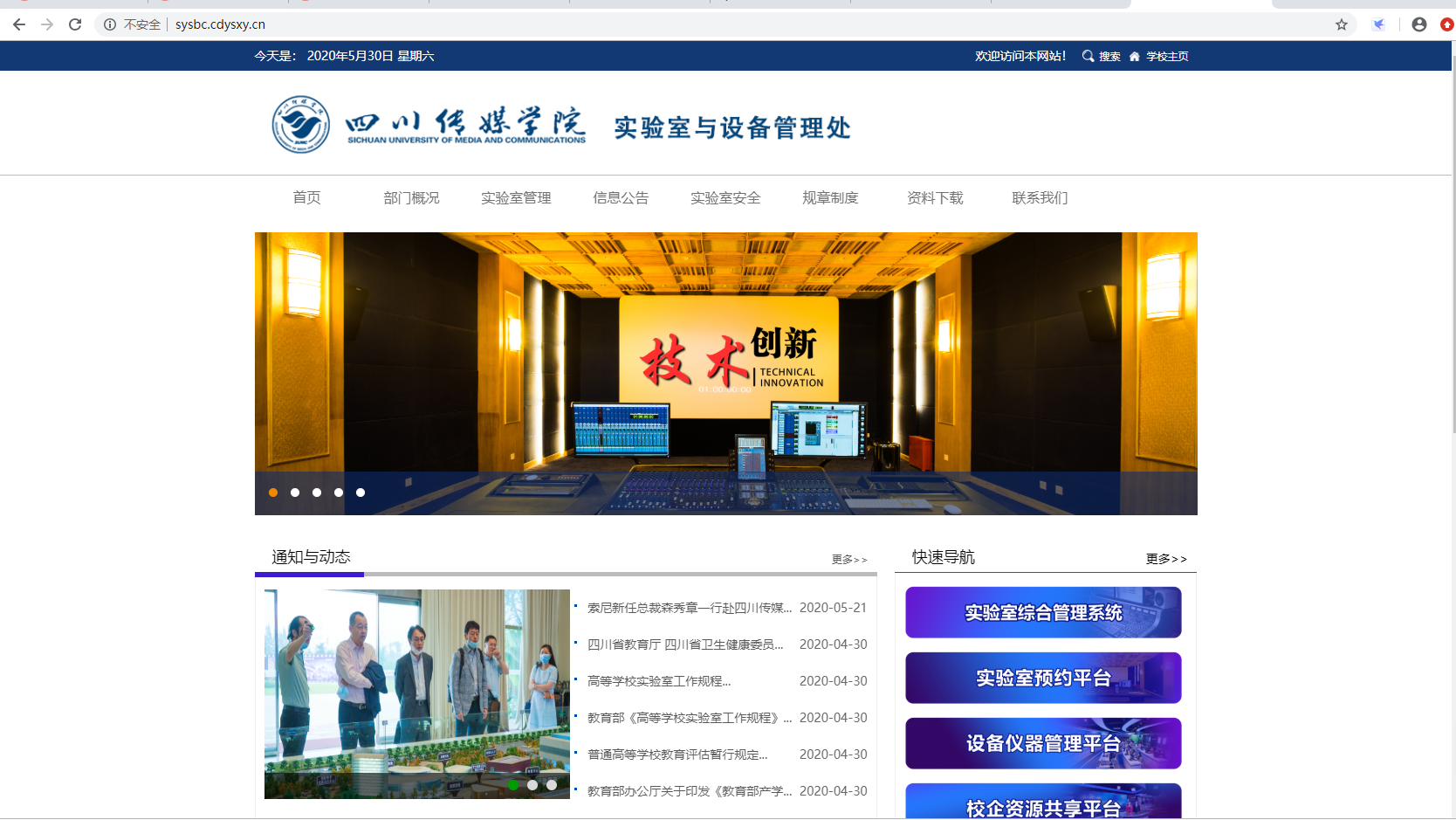Reload the page with refresh icon

(x=75, y=24)
